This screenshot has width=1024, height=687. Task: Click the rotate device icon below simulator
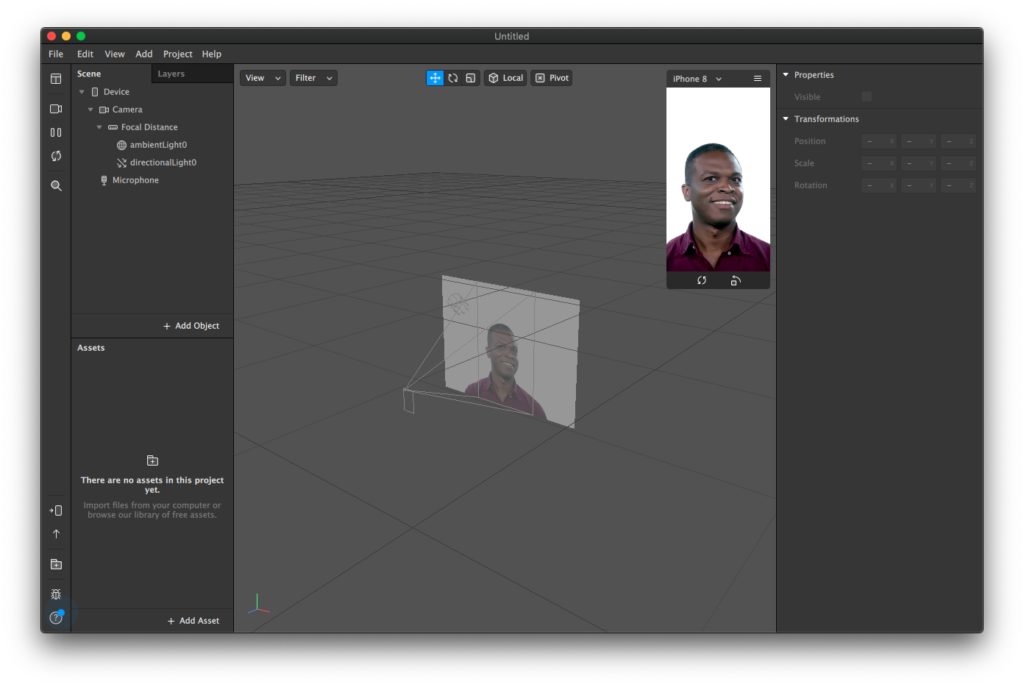pos(735,280)
